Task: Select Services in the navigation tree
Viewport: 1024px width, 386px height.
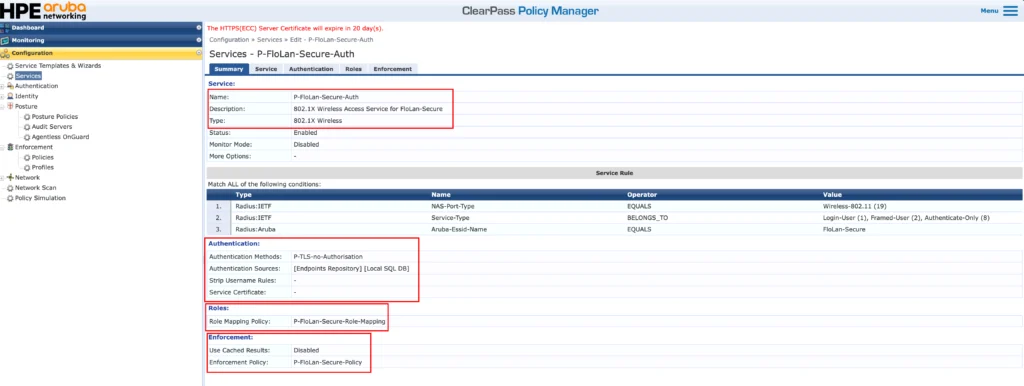Action: [28, 76]
